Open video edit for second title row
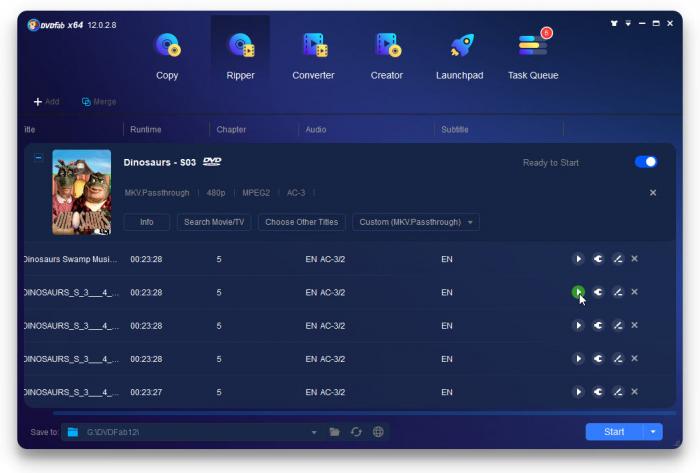 (618, 292)
